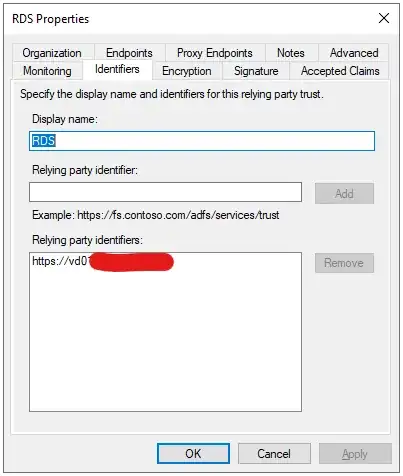This screenshot has height=476, width=403.
Task: Open the Monitoring tab
Action: 47,71
